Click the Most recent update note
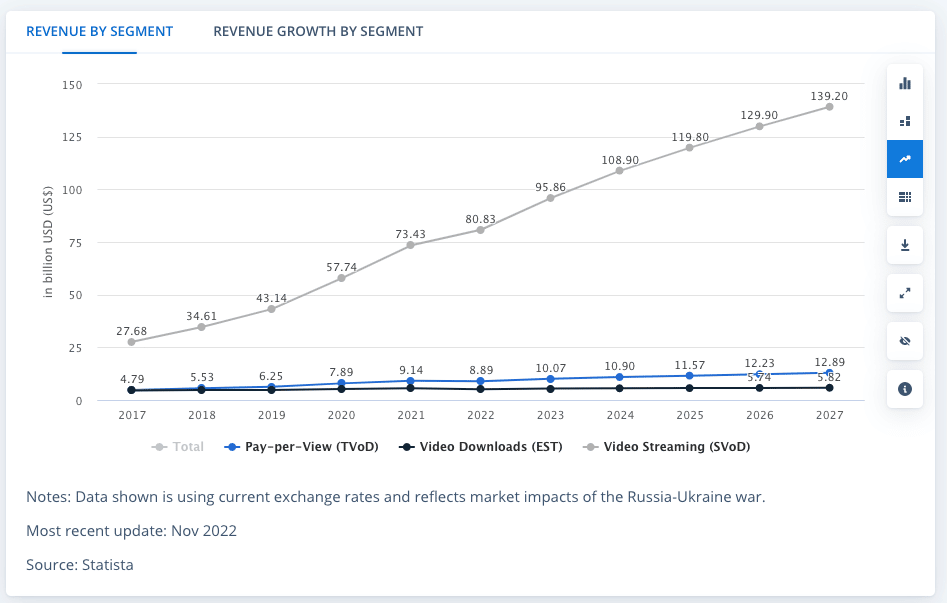 click(130, 531)
